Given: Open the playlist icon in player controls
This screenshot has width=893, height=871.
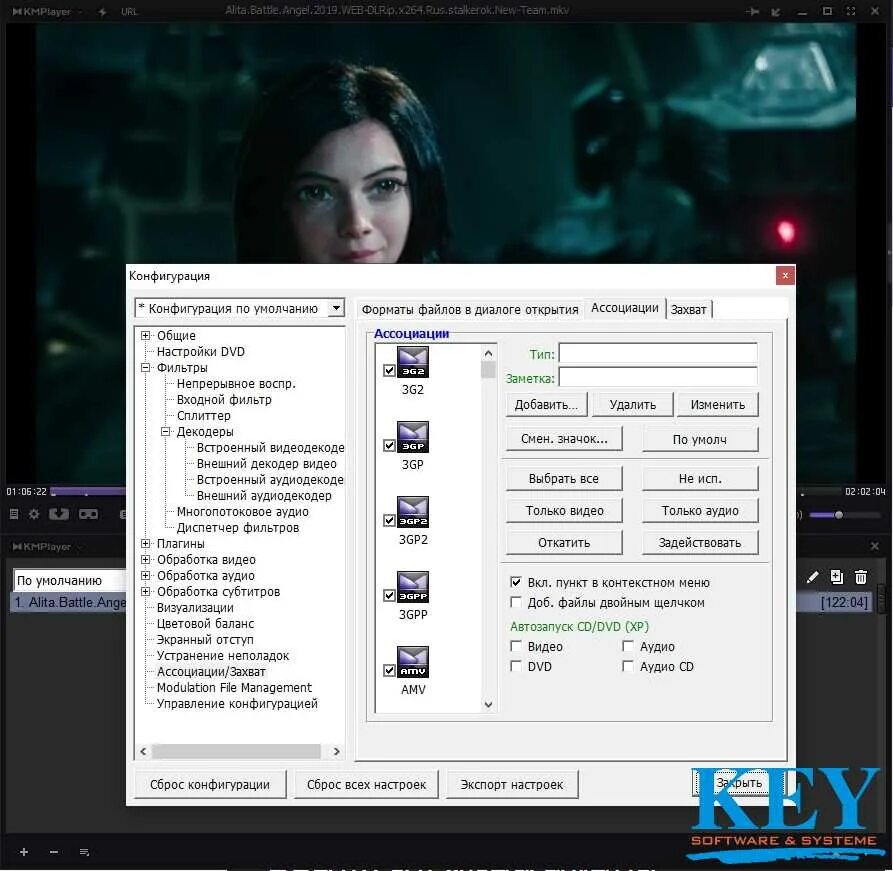Looking at the screenshot, I should click(x=14, y=514).
